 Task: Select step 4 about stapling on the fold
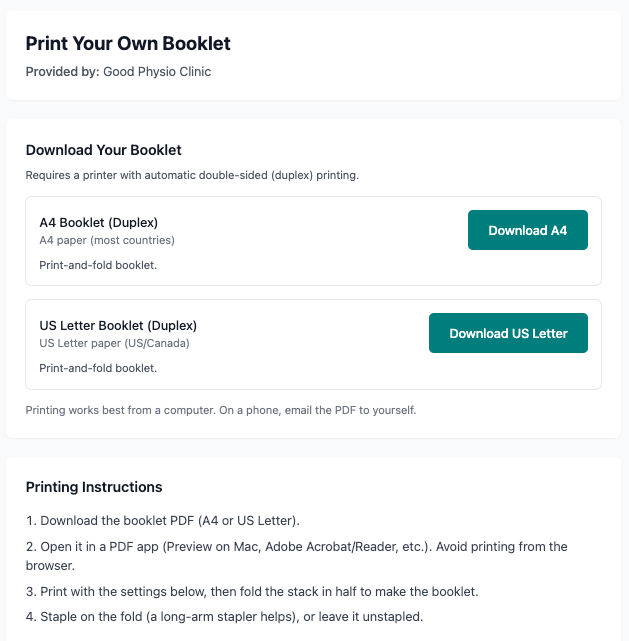224,616
